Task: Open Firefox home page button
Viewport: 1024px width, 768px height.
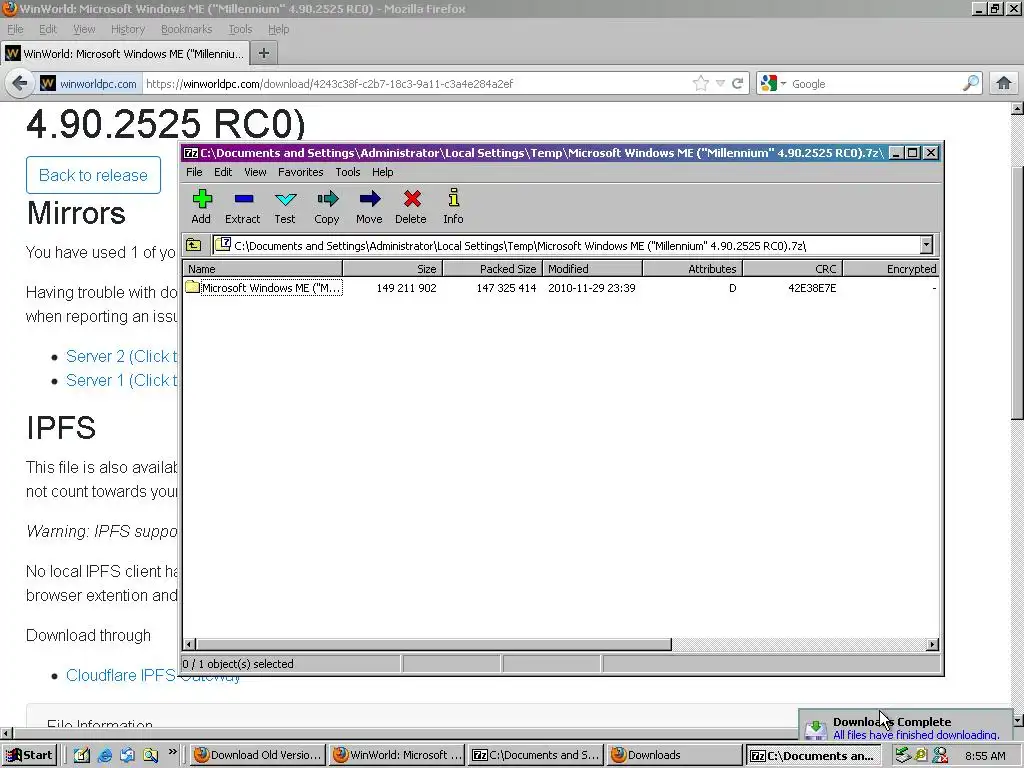Action: 1004,84
